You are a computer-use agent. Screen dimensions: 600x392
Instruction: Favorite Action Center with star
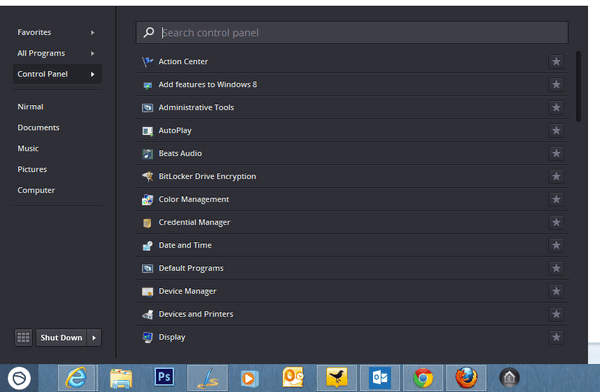556,62
